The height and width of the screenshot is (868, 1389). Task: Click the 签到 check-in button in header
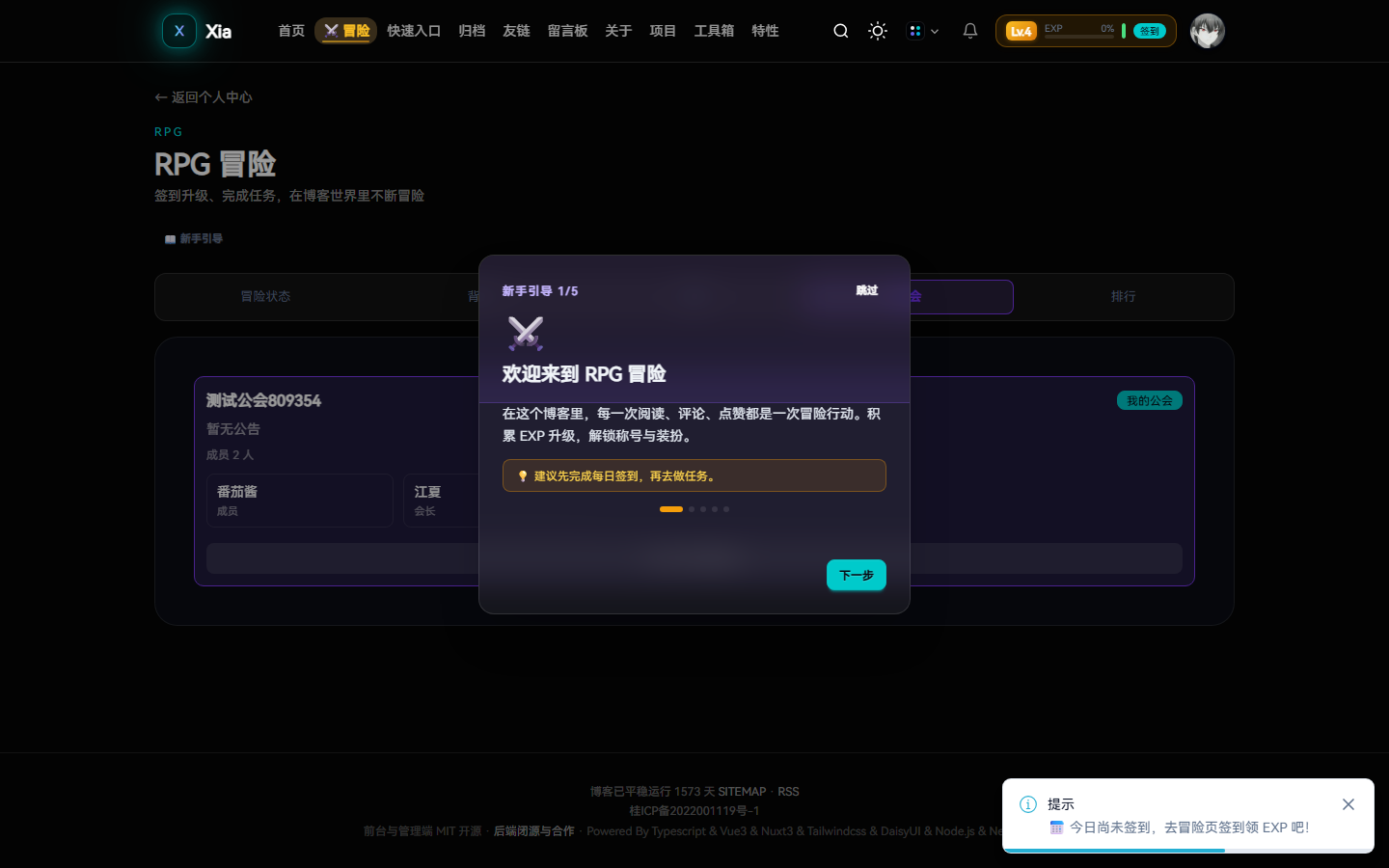1150,31
